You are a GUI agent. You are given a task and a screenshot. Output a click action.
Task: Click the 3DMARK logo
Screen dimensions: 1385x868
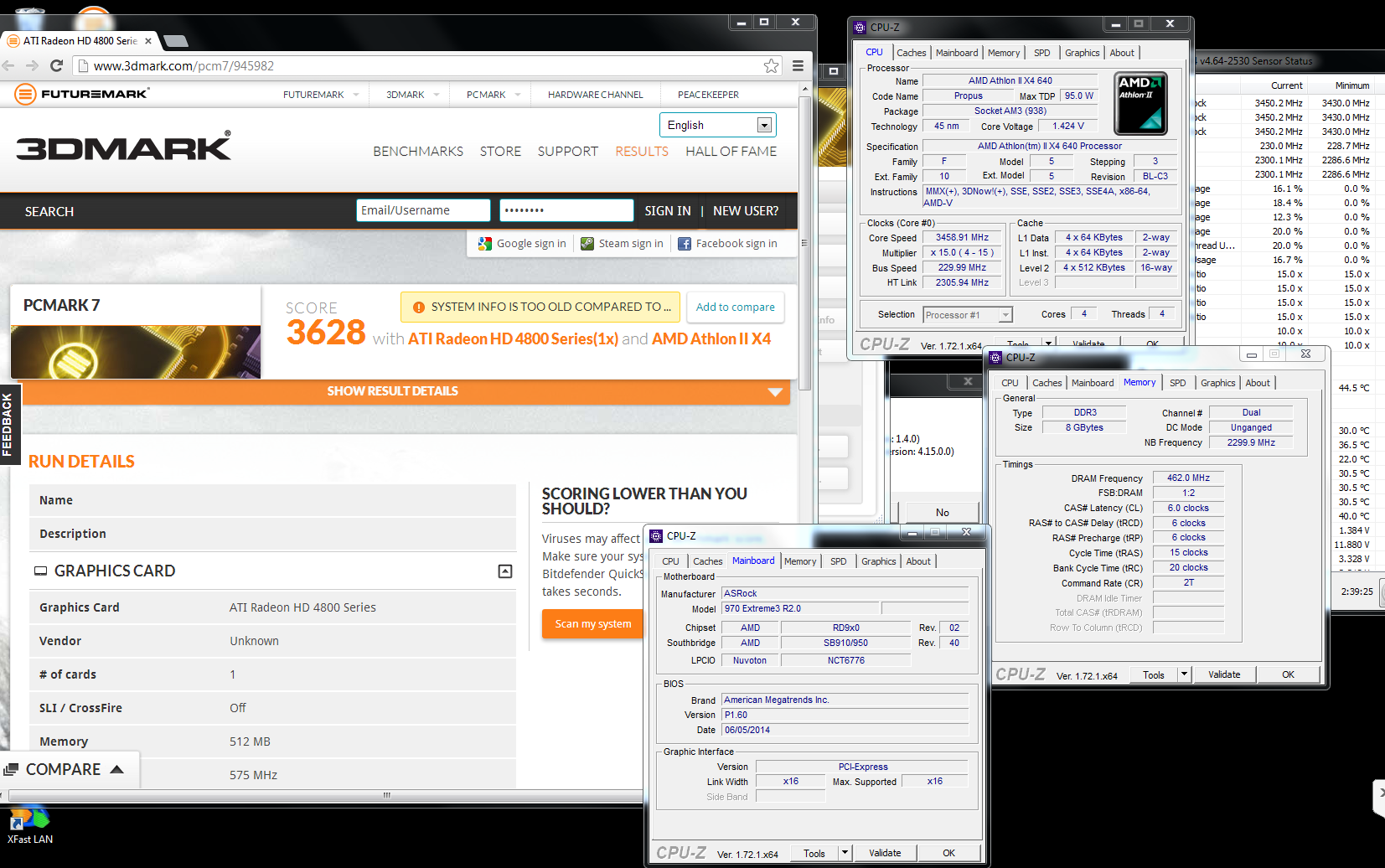coord(124,147)
